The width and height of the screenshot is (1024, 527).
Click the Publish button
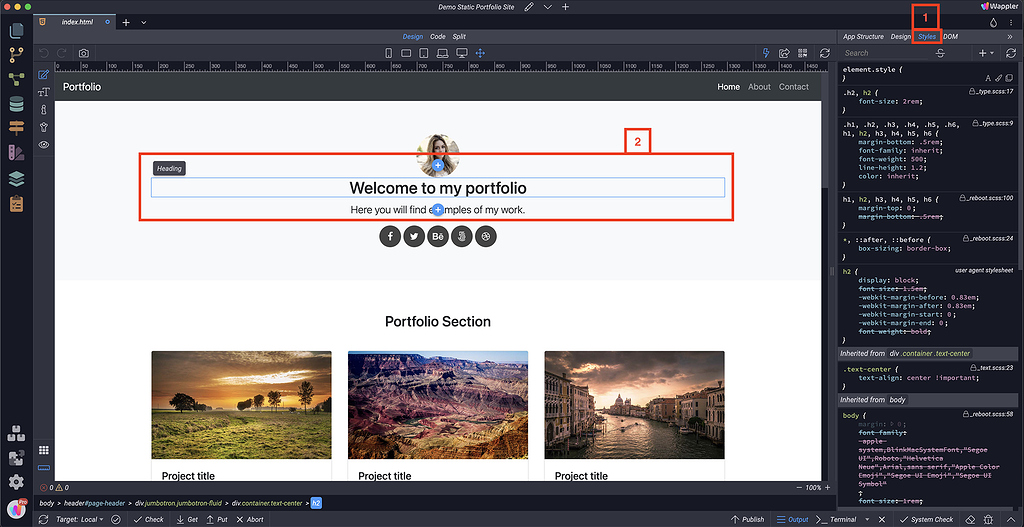747,519
